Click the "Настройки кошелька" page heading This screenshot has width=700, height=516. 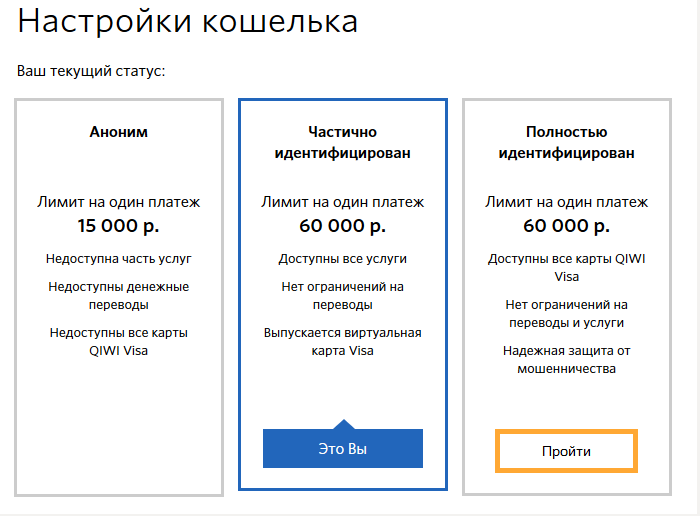click(188, 21)
